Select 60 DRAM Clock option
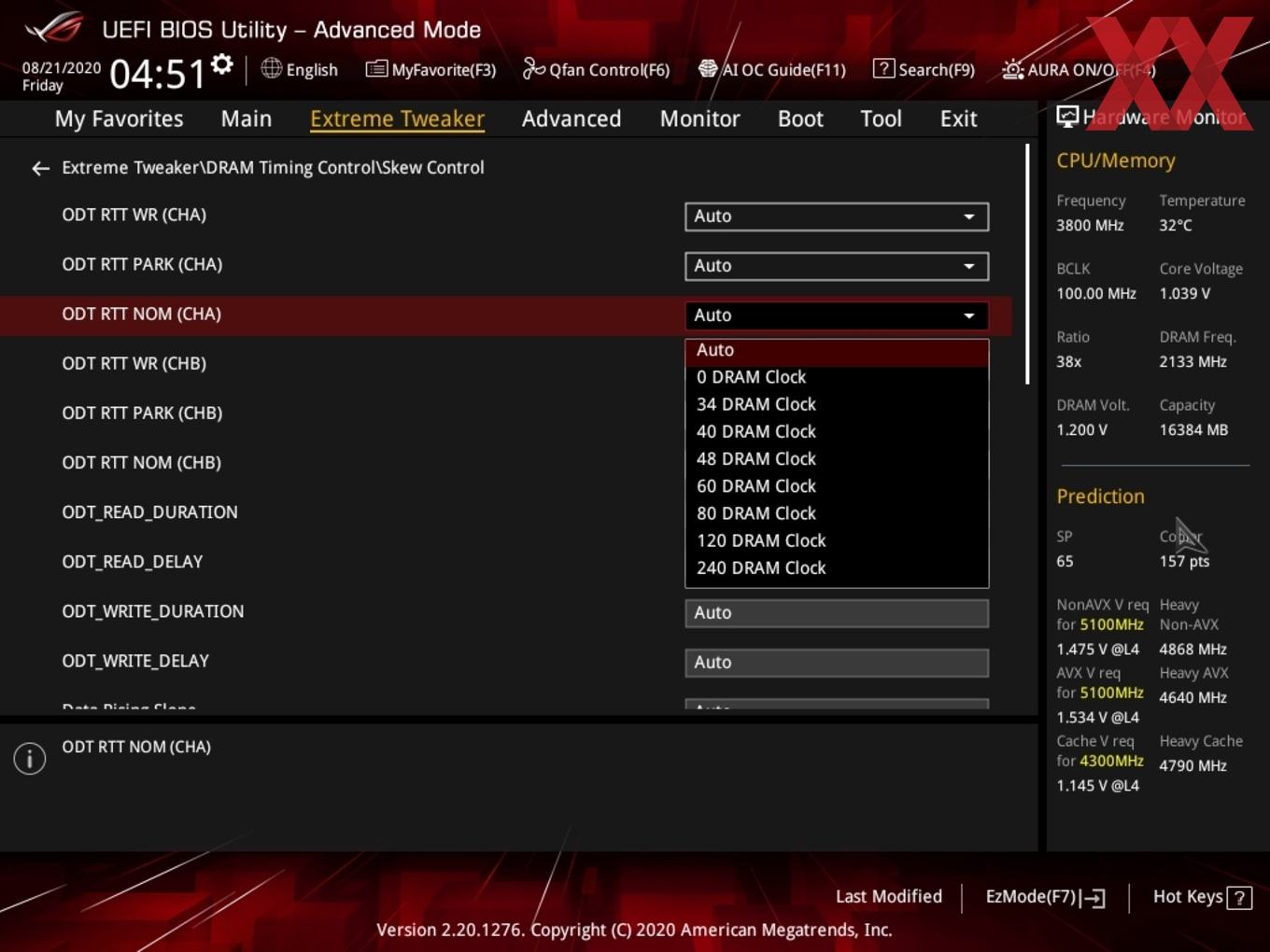This screenshot has width=1270, height=952. (x=837, y=485)
